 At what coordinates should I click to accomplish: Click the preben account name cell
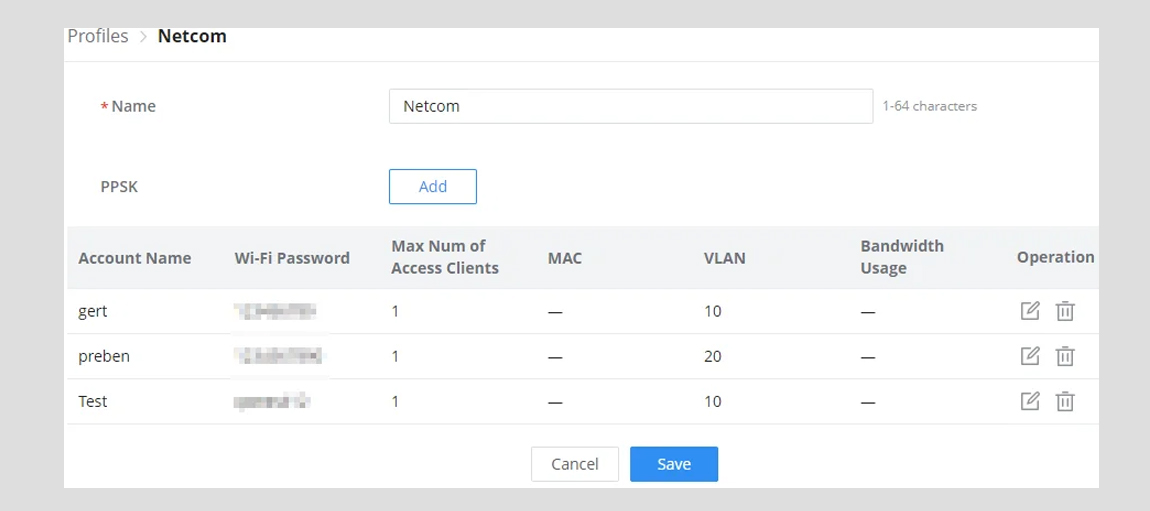coord(104,356)
